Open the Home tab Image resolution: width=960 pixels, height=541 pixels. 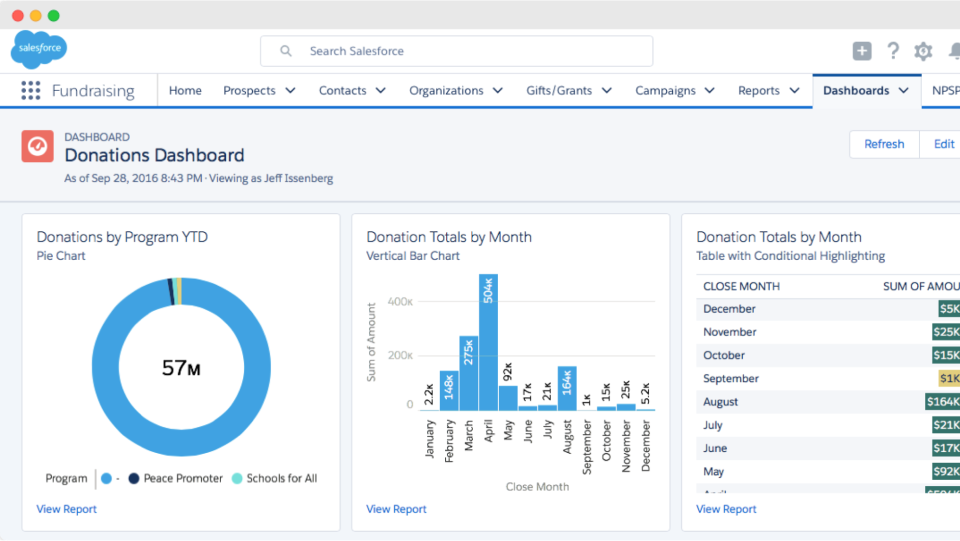click(185, 91)
